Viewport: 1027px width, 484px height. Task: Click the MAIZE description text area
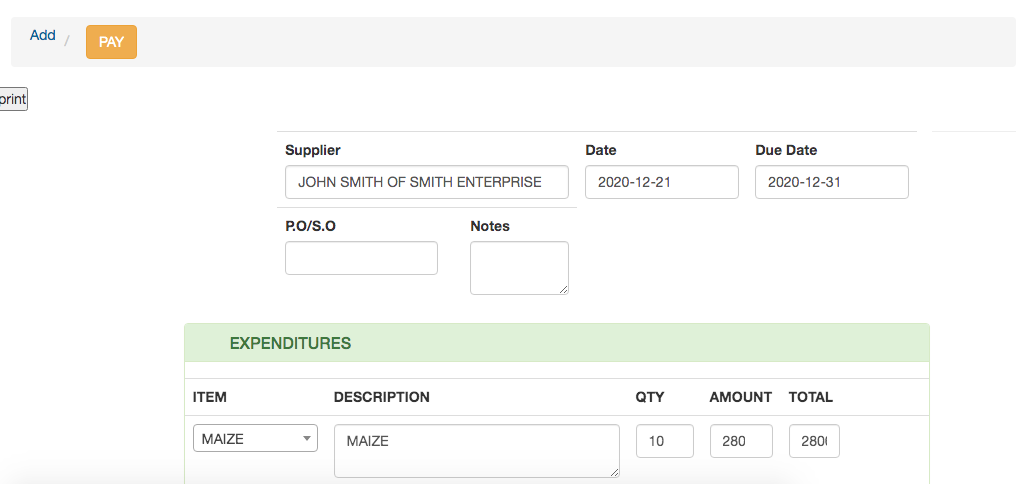pyautogui.click(x=475, y=450)
